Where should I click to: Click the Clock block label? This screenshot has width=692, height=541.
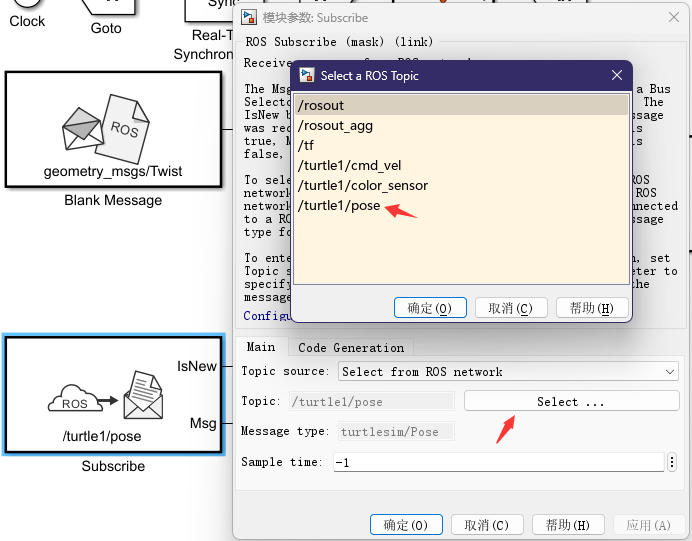27,21
